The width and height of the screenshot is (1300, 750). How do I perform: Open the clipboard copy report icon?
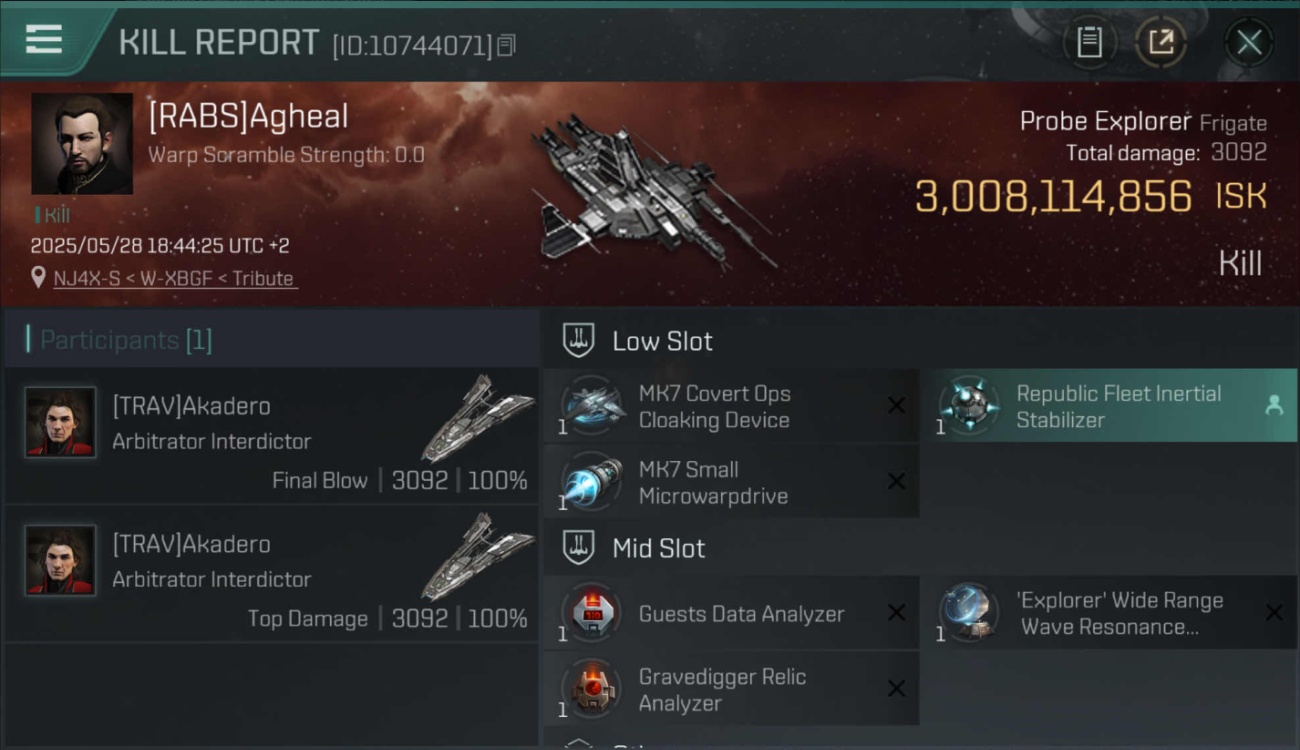pos(1089,42)
